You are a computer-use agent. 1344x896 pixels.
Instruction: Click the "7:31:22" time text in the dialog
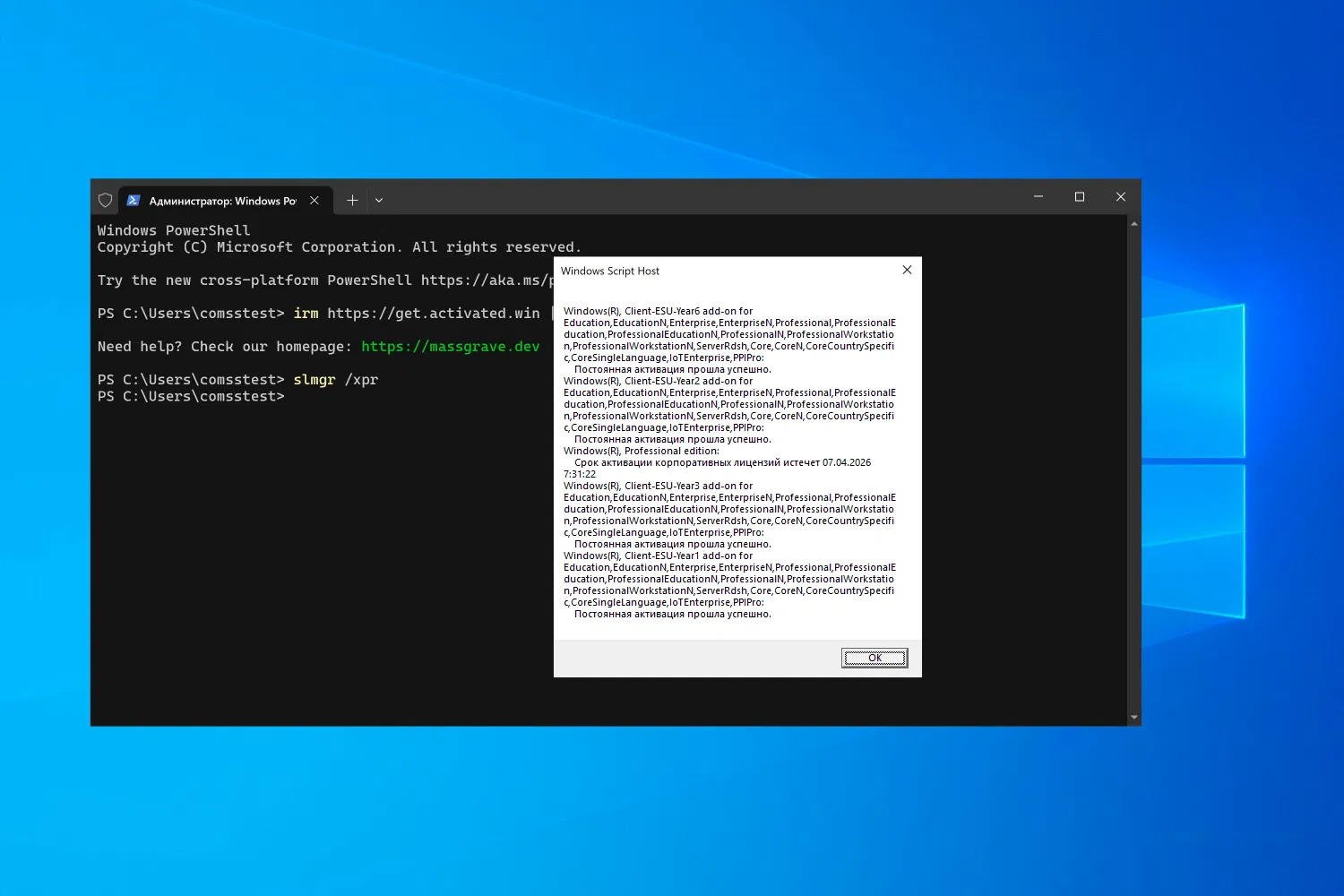tap(580, 474)
